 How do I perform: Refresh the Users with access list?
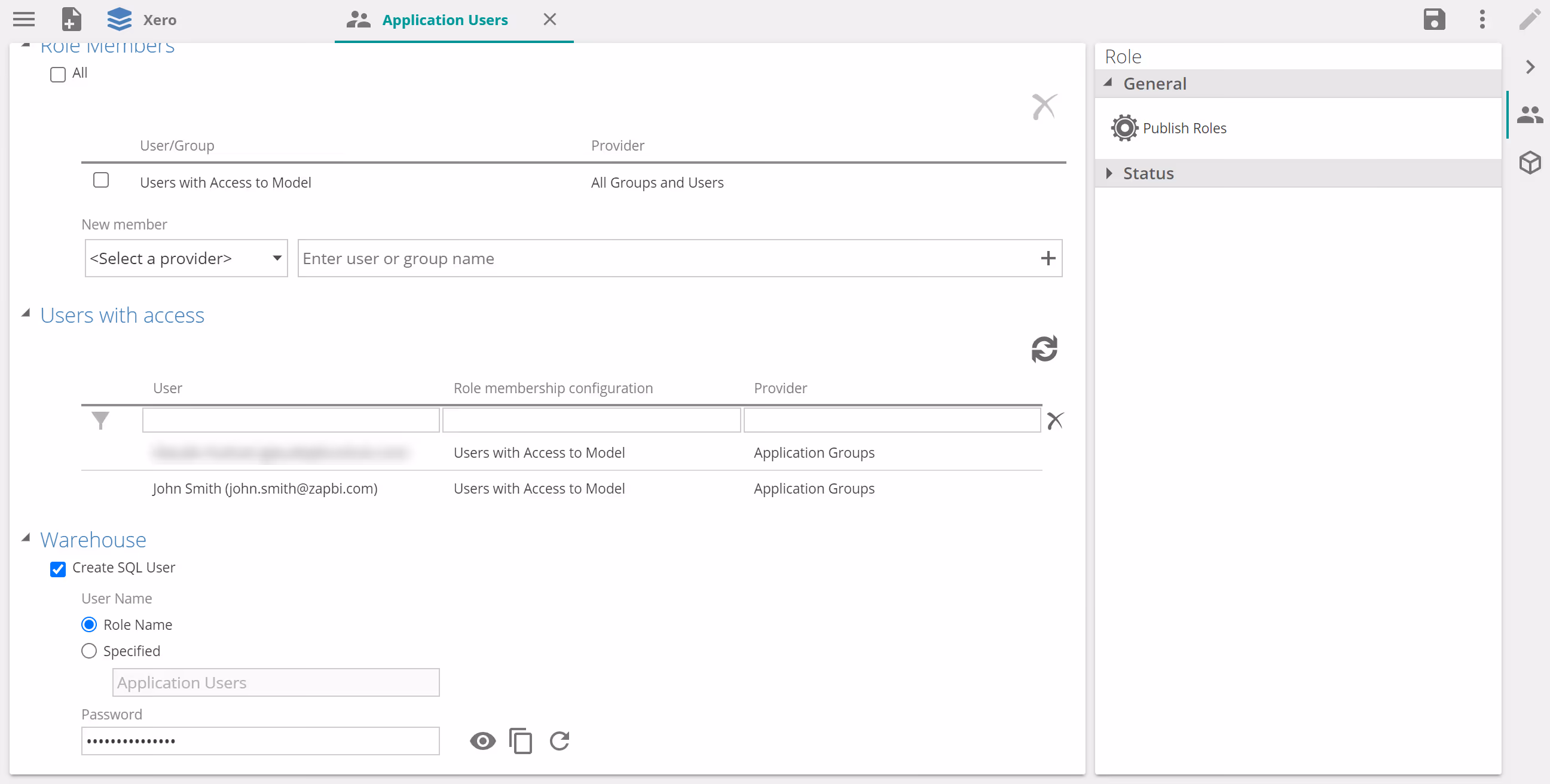pos(1044,349)
